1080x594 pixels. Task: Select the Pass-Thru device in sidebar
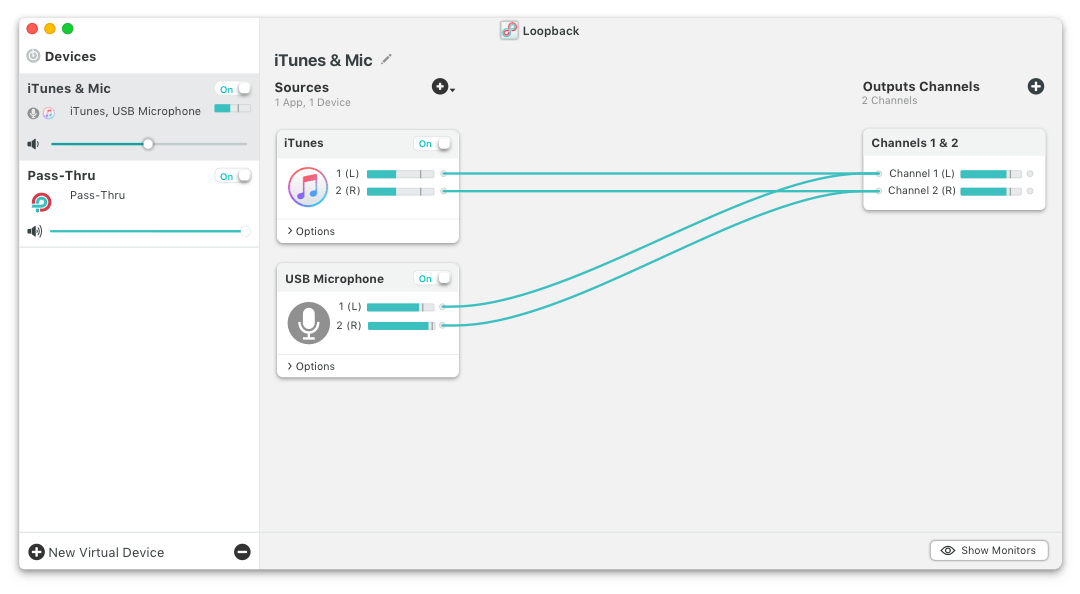click(139, 204)
